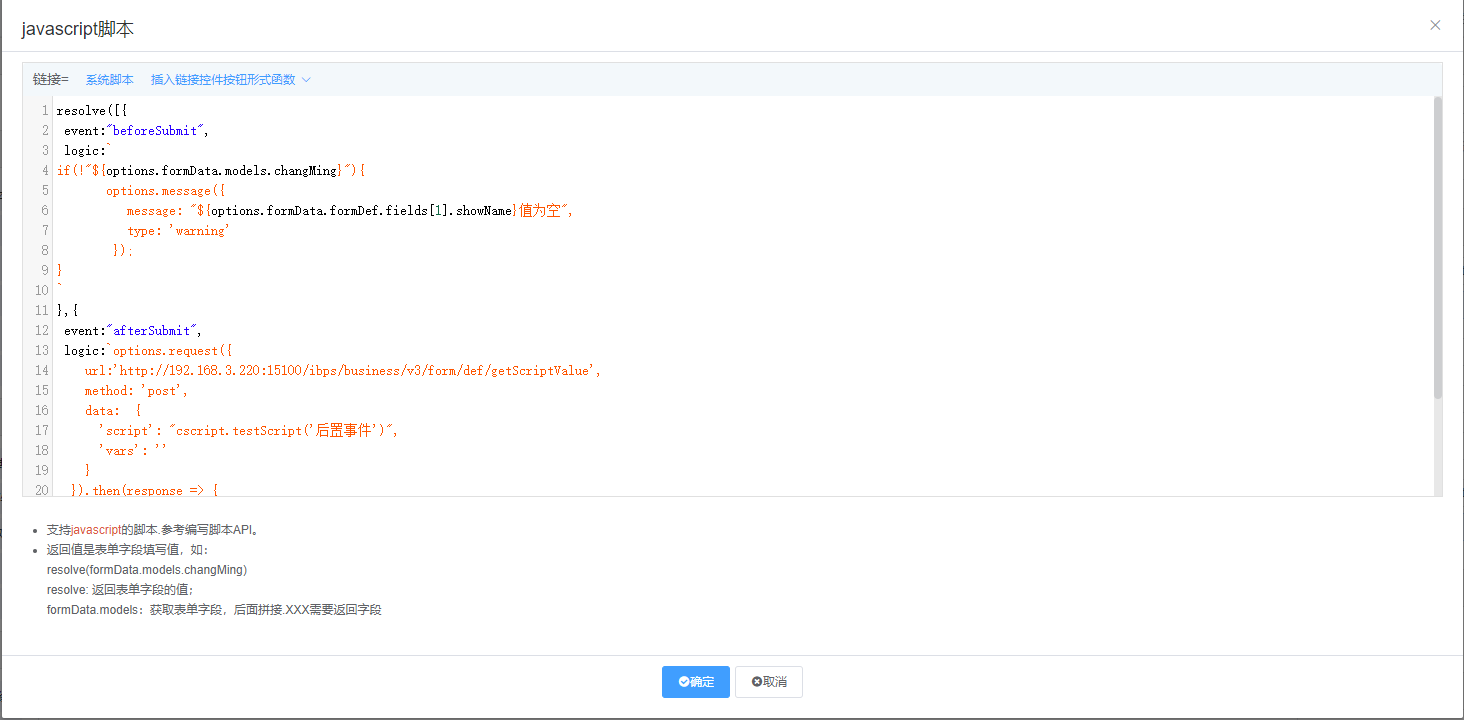This screenshot has height=720, width=1464.
Task: Click the if condition with changMing
Action: click(x=211, y=171)
